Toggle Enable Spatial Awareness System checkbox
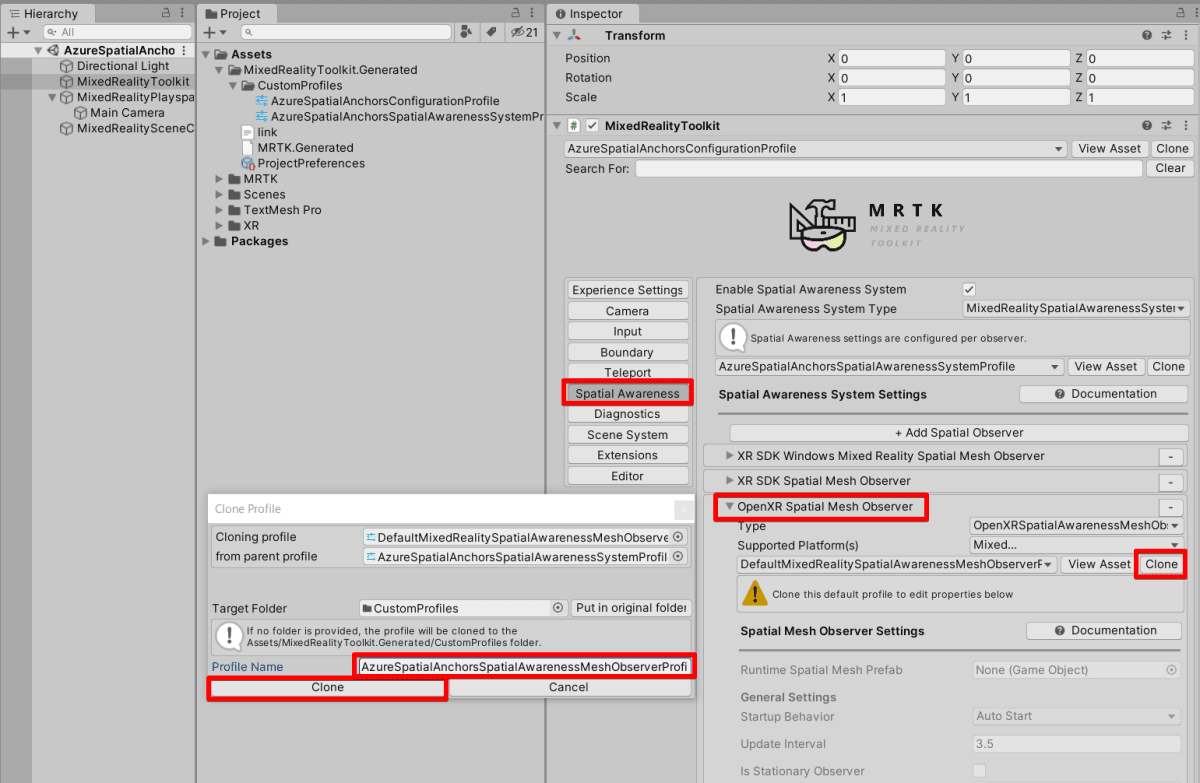 pyautogui.click(x=968, y=289)
